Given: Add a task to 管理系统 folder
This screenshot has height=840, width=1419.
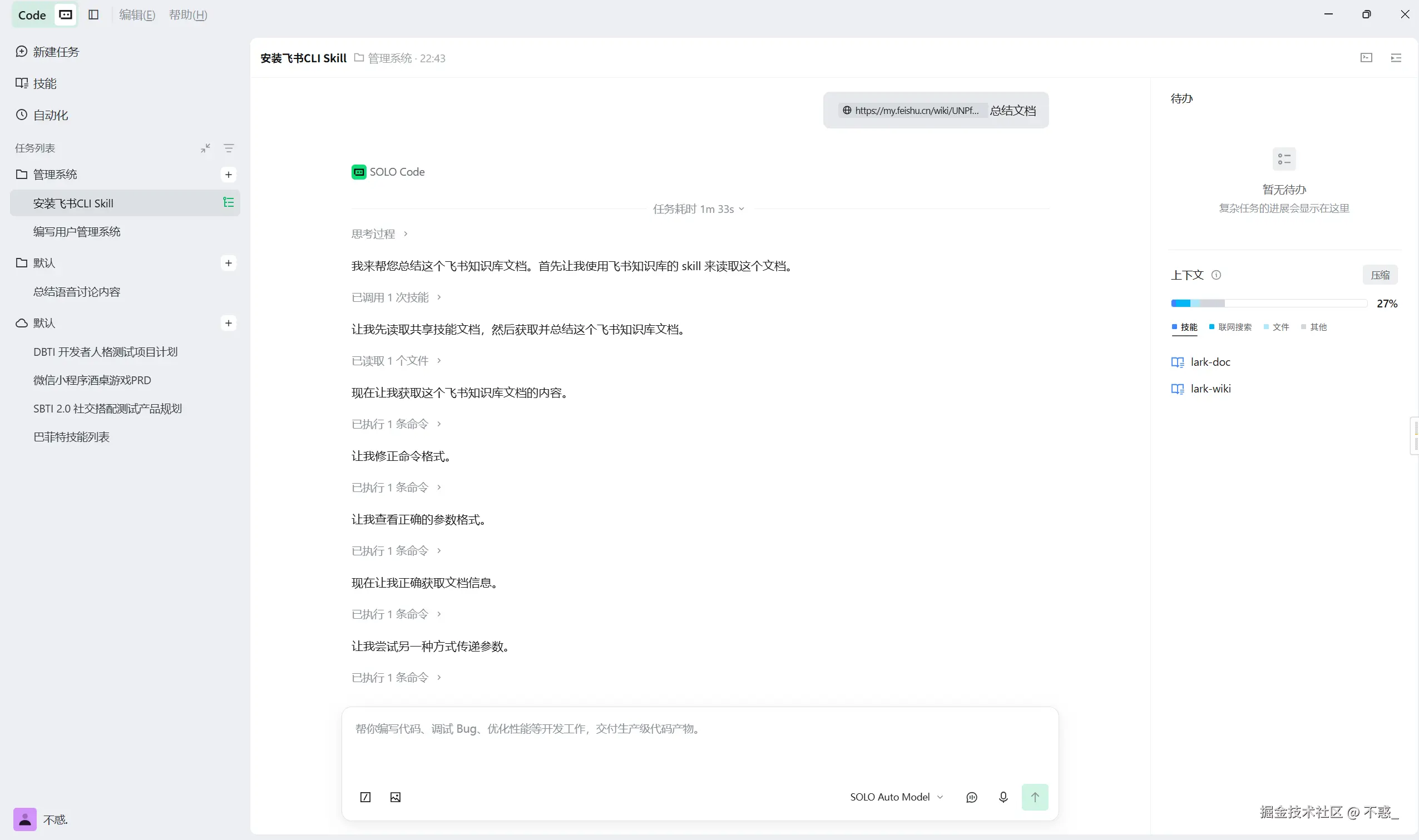Looking at the screenshot, I should pos(229,175).
